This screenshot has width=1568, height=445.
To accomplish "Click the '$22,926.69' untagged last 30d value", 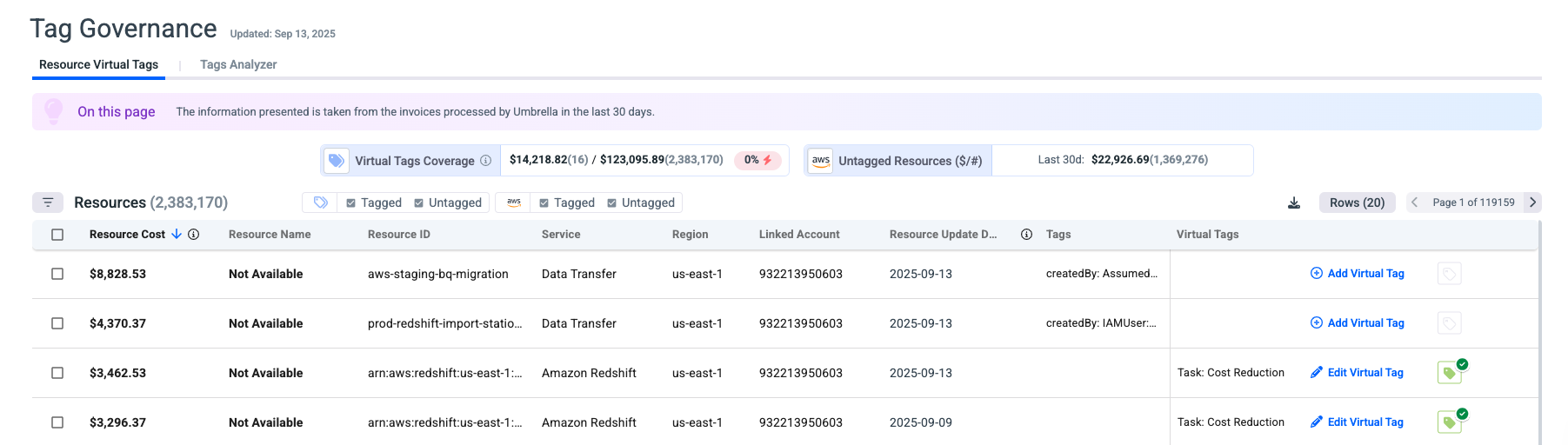I will click(x=1120, y=160).
